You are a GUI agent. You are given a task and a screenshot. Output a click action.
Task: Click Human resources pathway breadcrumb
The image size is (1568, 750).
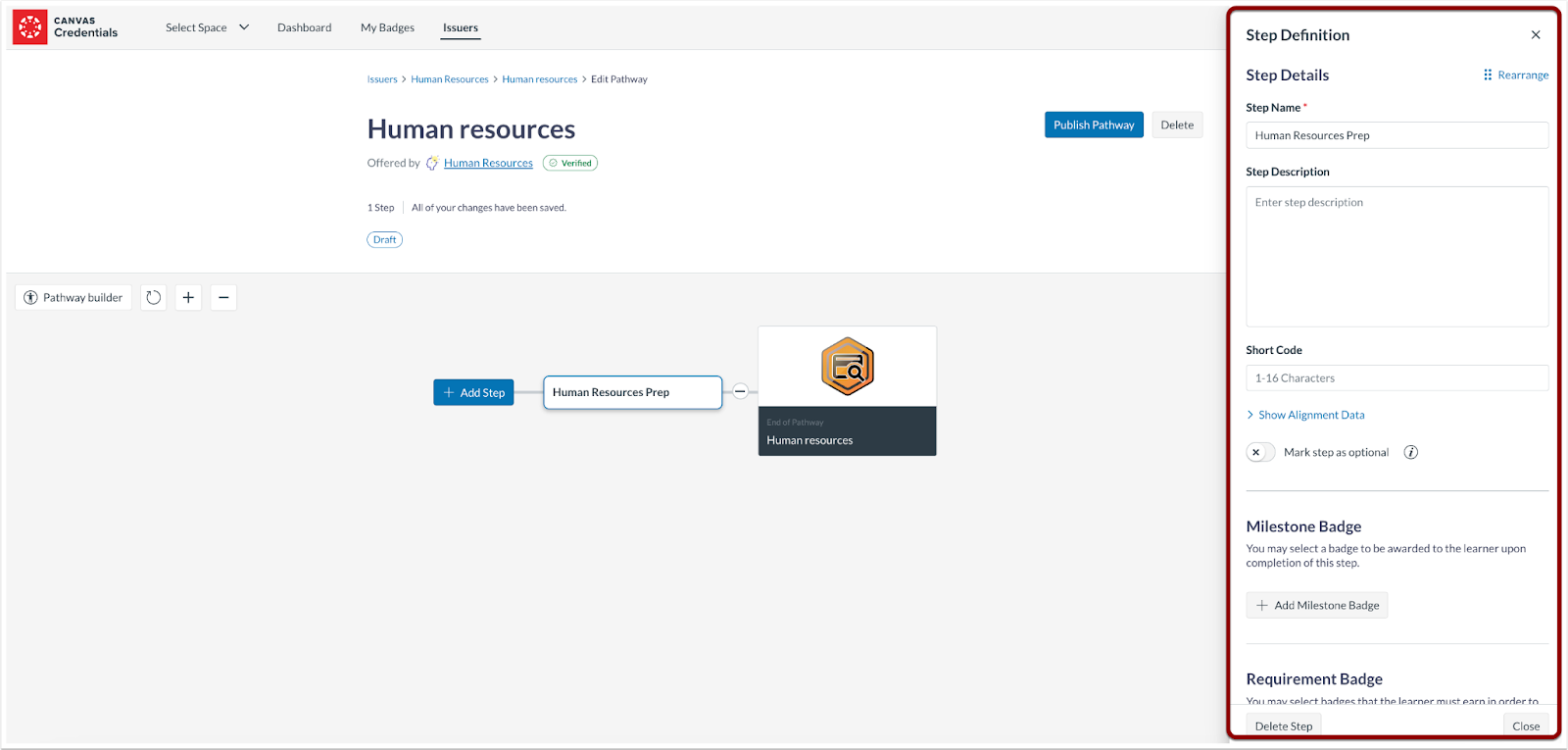tap(540, 79)
